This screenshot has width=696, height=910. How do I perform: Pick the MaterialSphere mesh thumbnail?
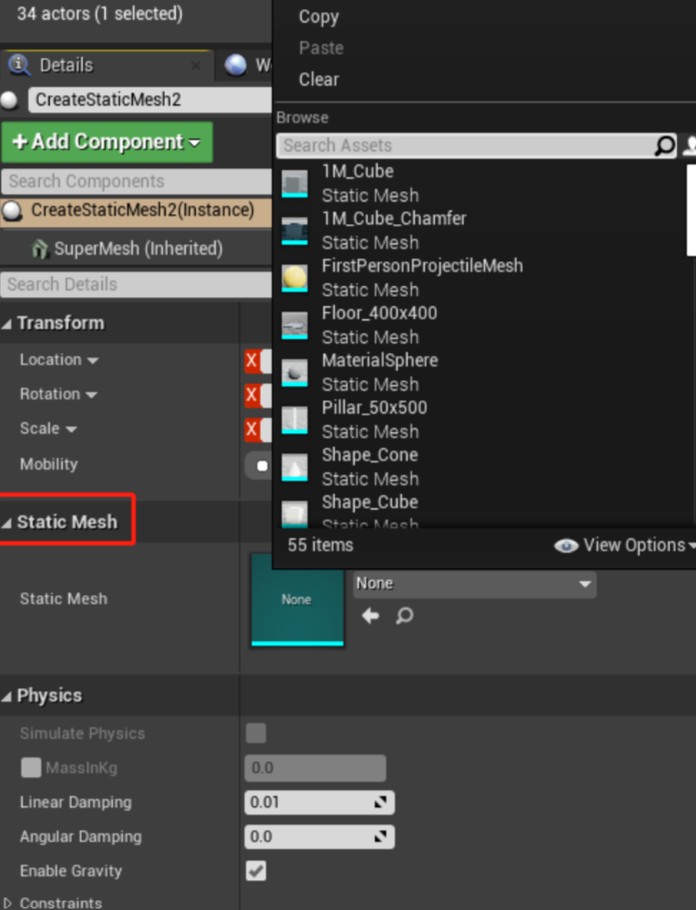(294, 373)
